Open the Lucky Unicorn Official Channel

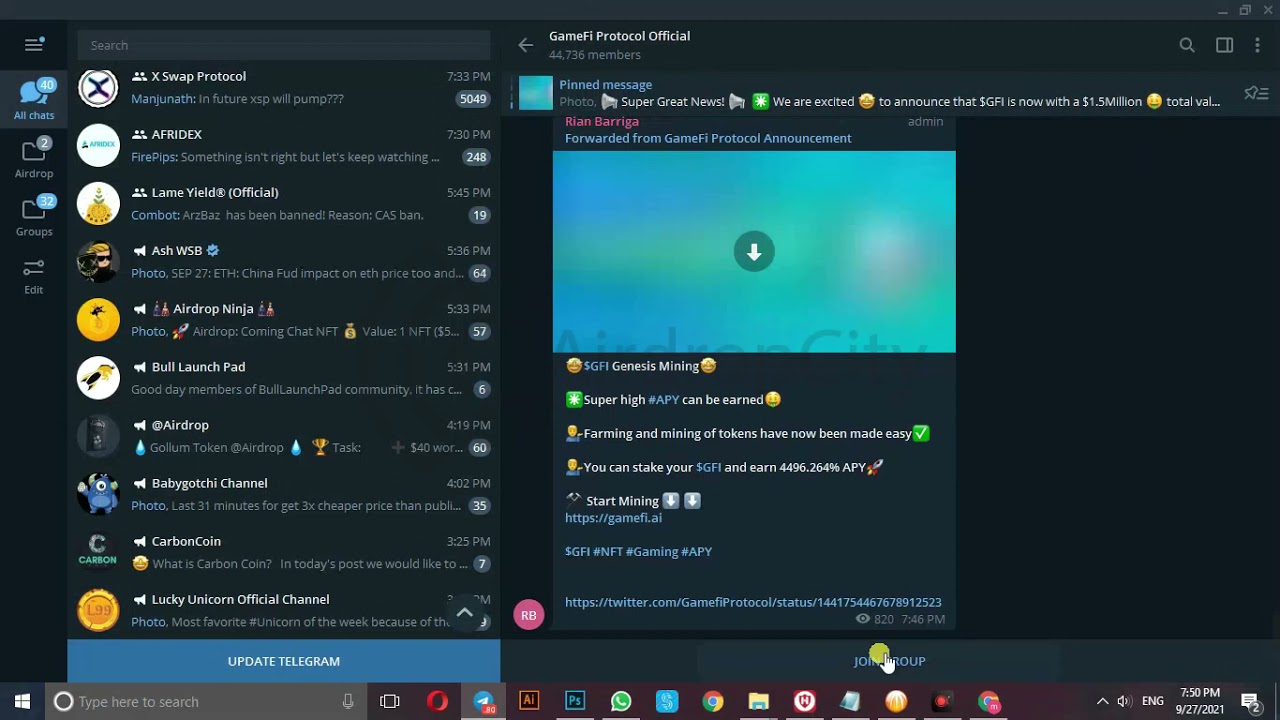coord(284,610)
